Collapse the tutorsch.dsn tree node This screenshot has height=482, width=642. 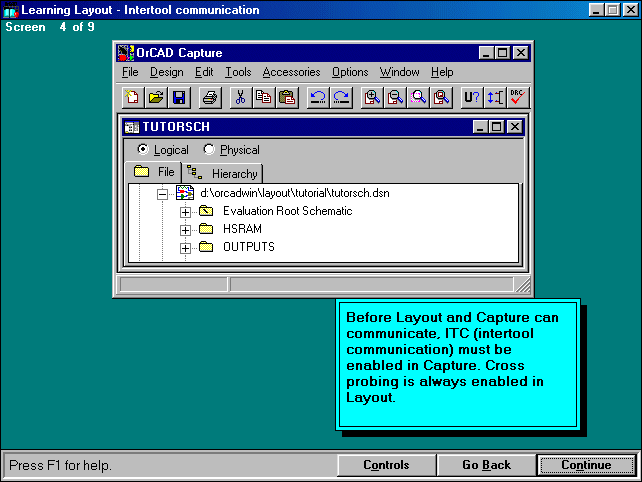[162, 193]
